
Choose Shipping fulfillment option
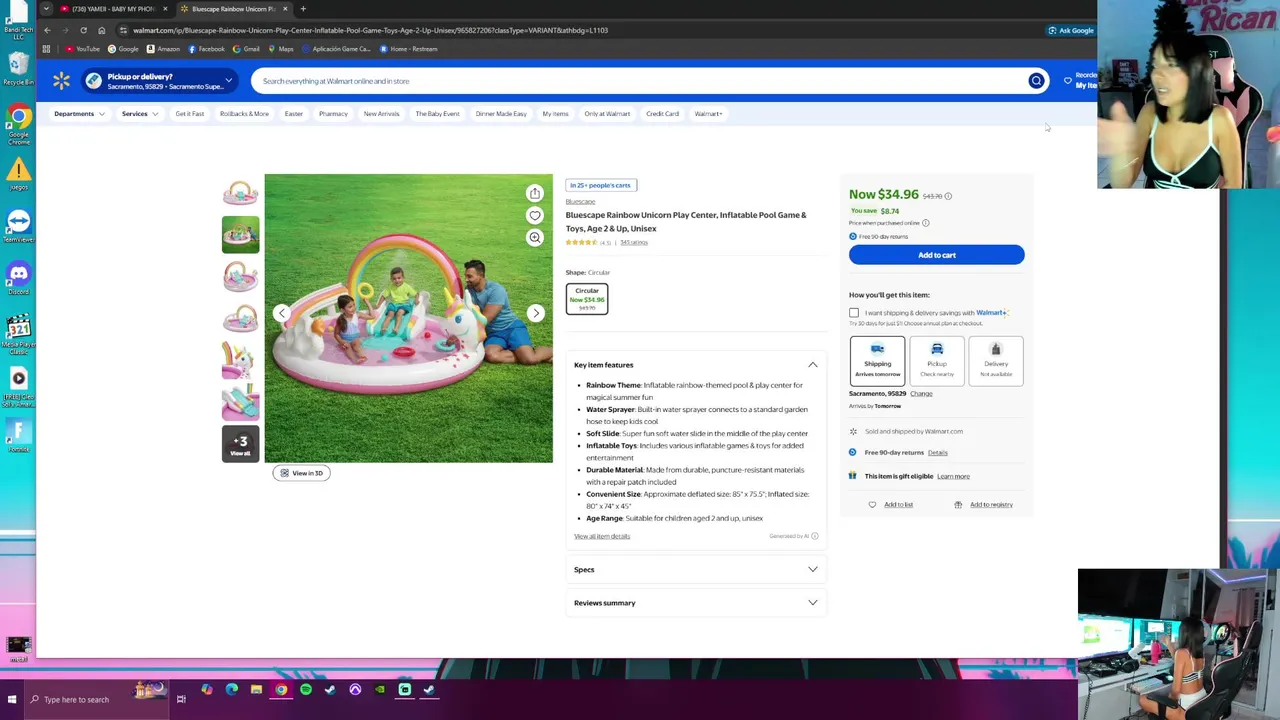(877, 361)
